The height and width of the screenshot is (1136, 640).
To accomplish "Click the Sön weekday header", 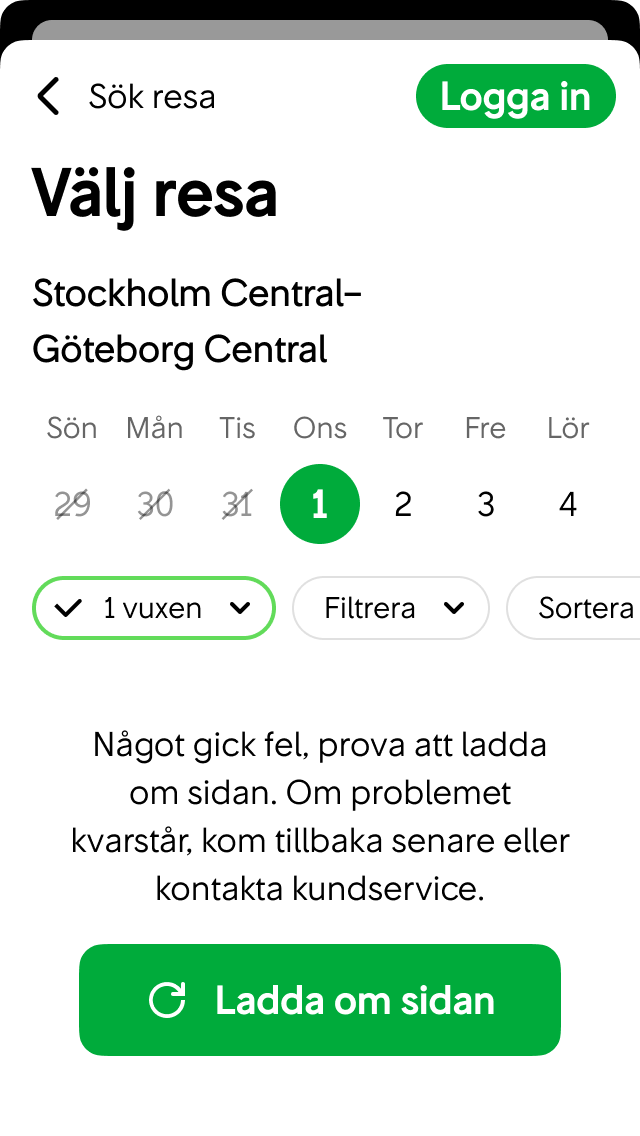I will click(71, 428).
